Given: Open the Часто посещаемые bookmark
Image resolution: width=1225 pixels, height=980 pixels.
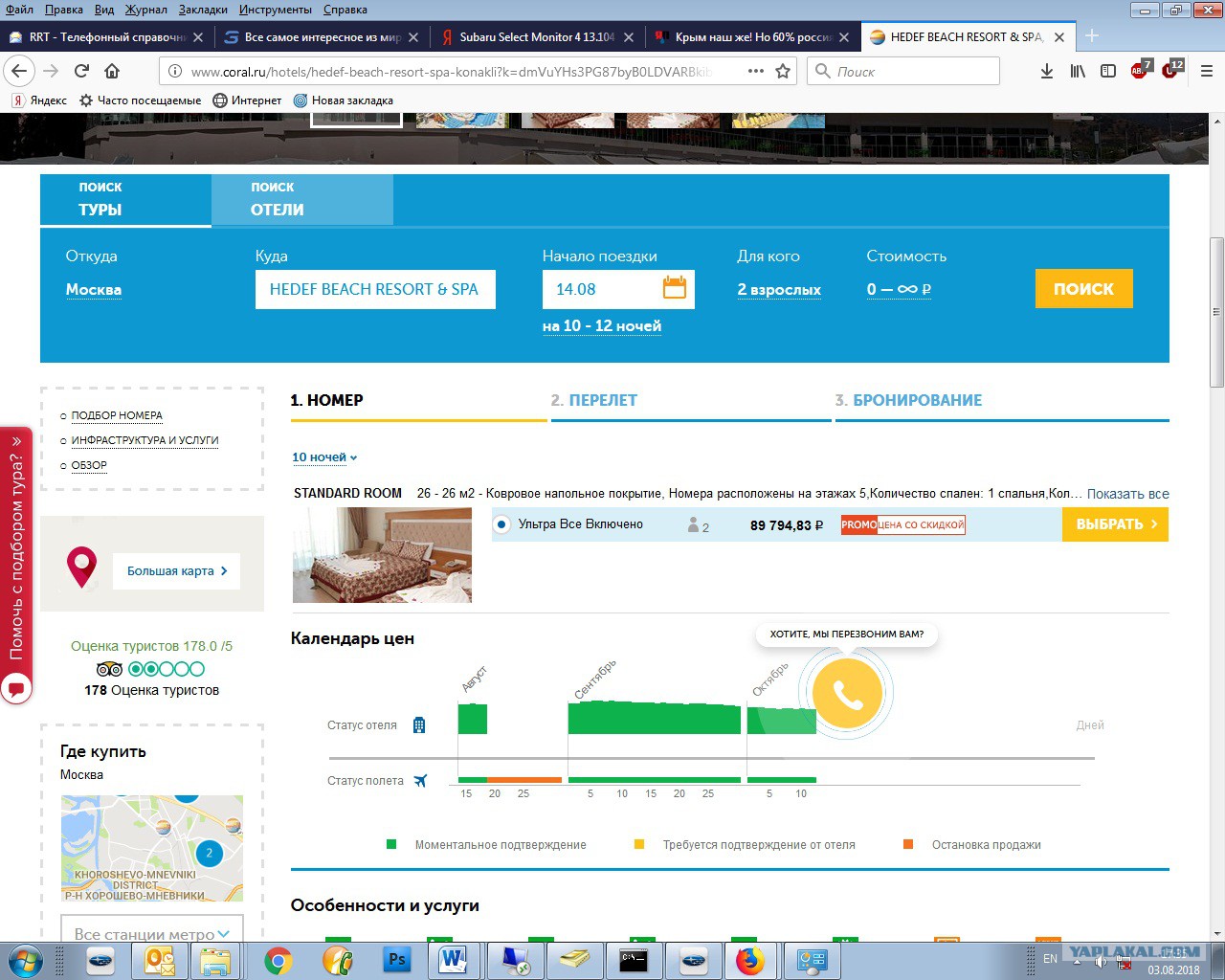Looking at the screenshot, I should (x=140, y=100).
